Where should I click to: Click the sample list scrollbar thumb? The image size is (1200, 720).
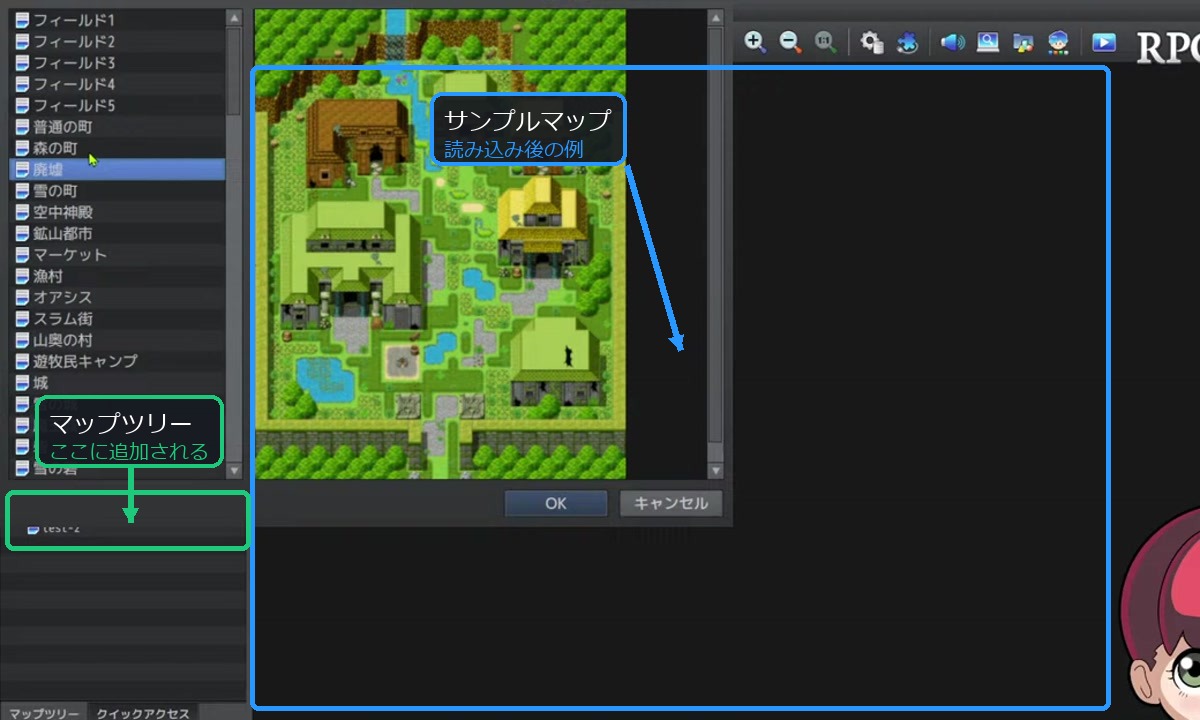234,70
